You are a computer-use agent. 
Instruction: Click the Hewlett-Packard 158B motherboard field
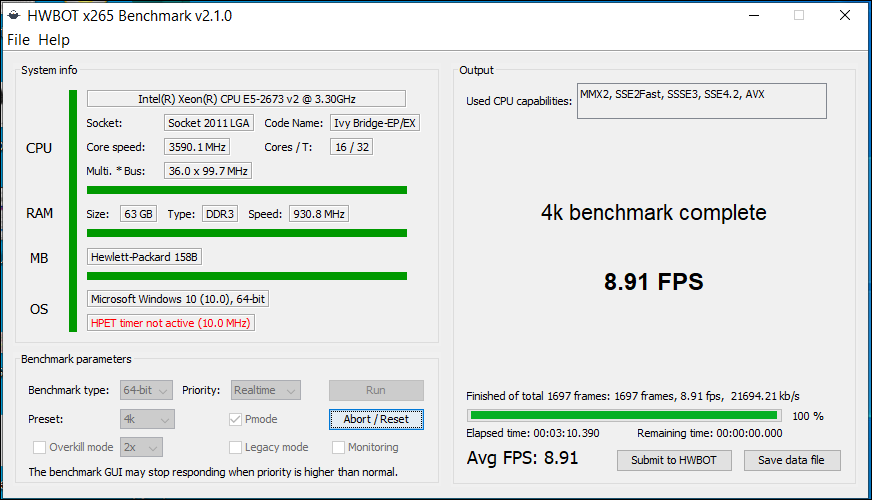click(x=145, y=257)
